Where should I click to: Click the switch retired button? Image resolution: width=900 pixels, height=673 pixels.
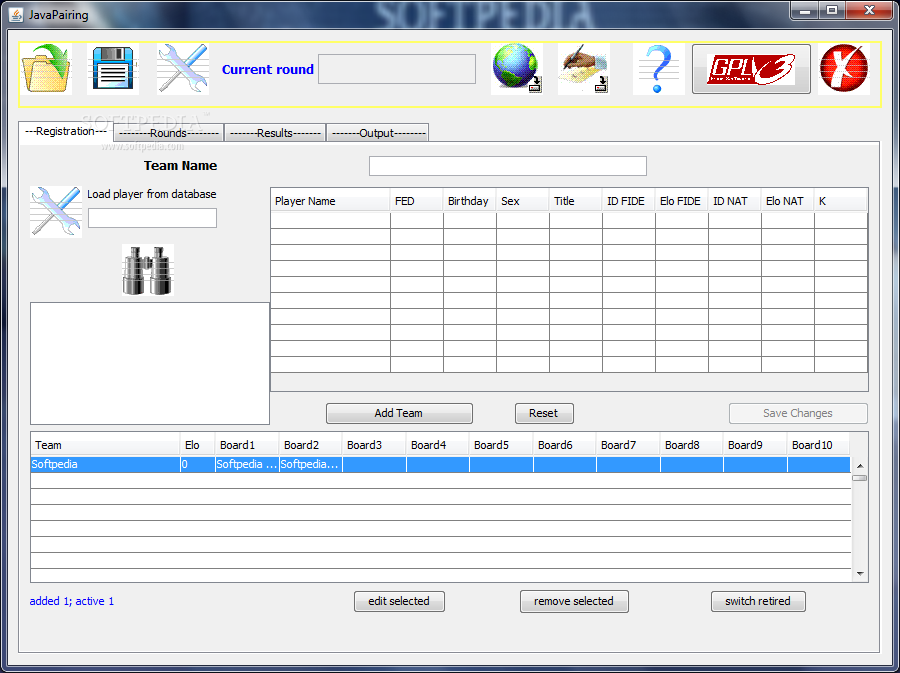[x=758, y=601]
